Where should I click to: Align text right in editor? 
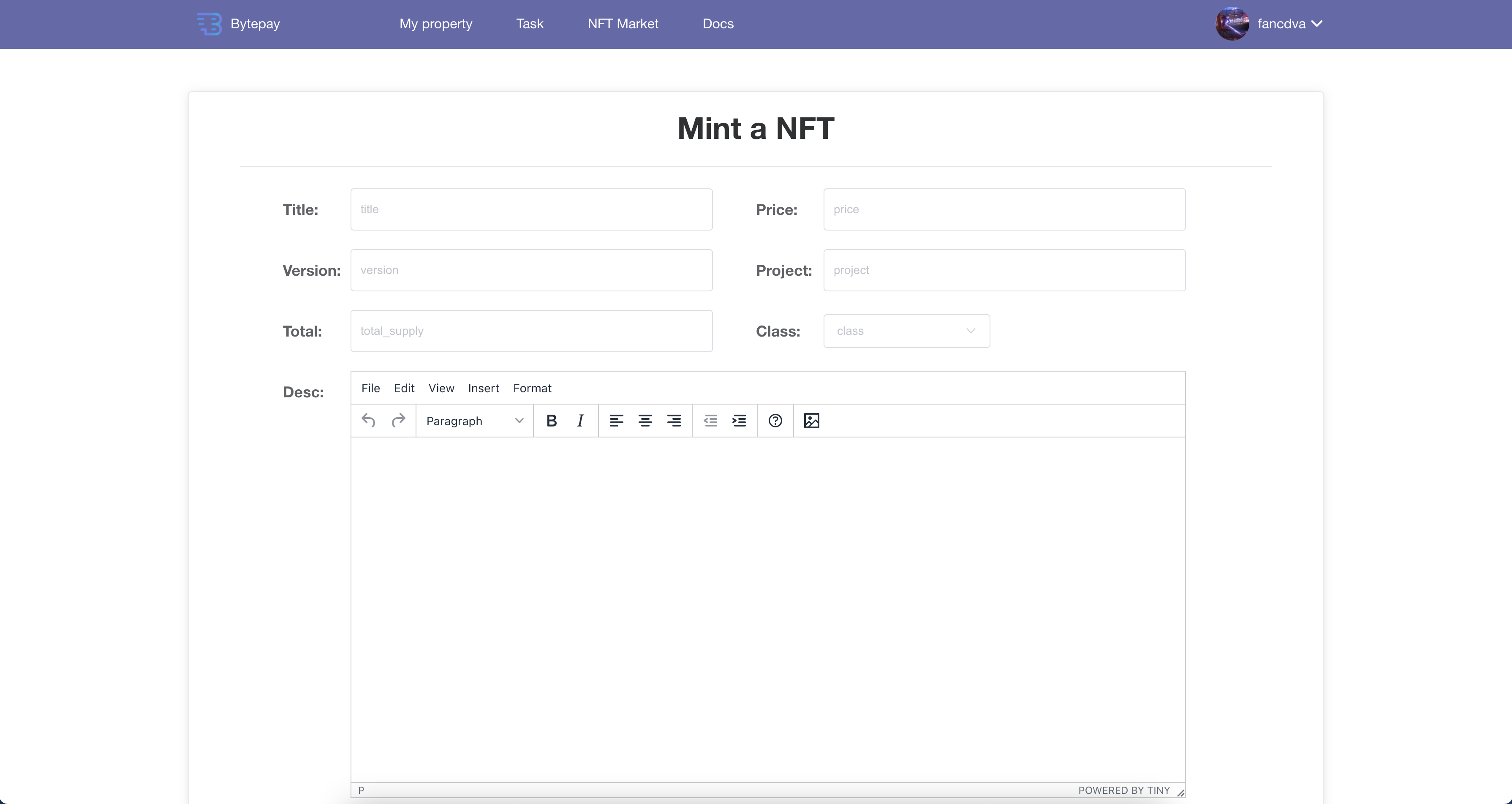(674, 421)
